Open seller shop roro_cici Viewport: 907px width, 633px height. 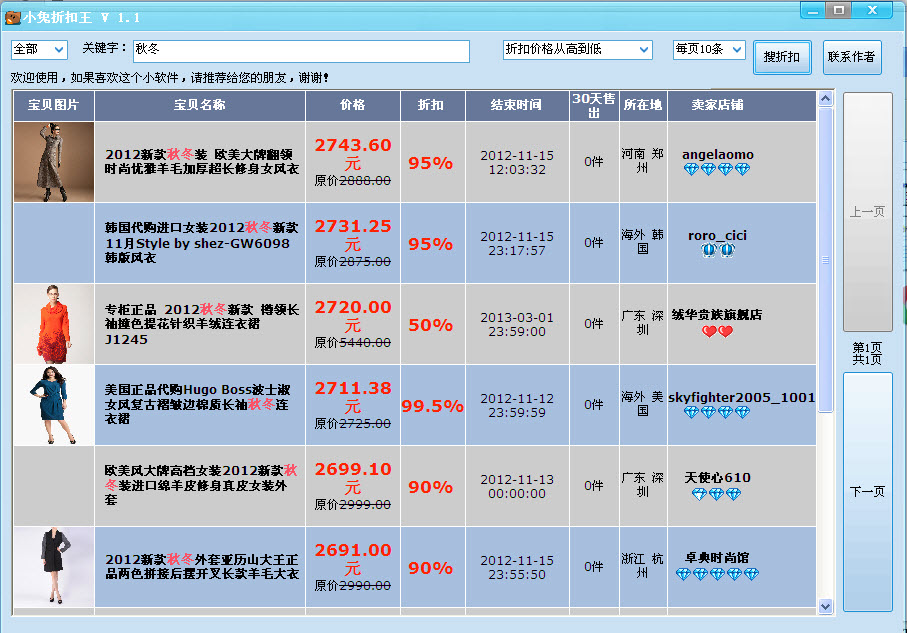click(x=717, y=235)
